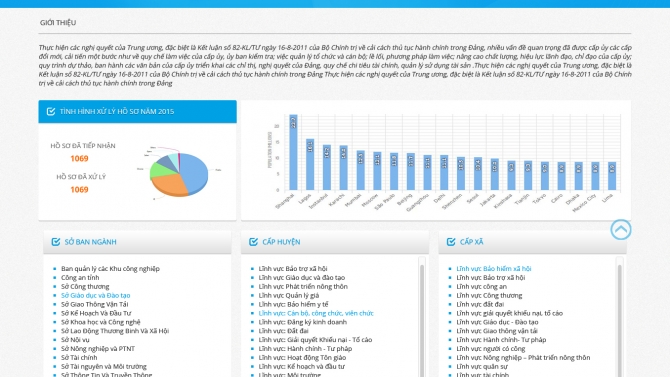Open Lĩnh vực quân sự link
The height and width of the screenshot is (377, 670).
pos(482,366)
